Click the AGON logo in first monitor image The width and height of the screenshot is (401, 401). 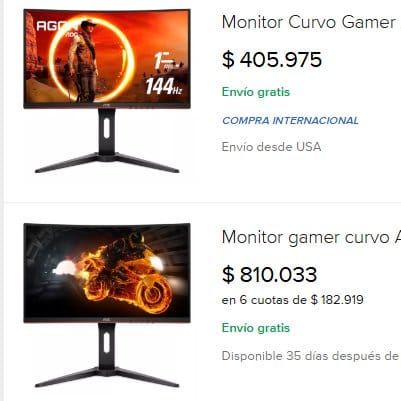click(57, 26)
